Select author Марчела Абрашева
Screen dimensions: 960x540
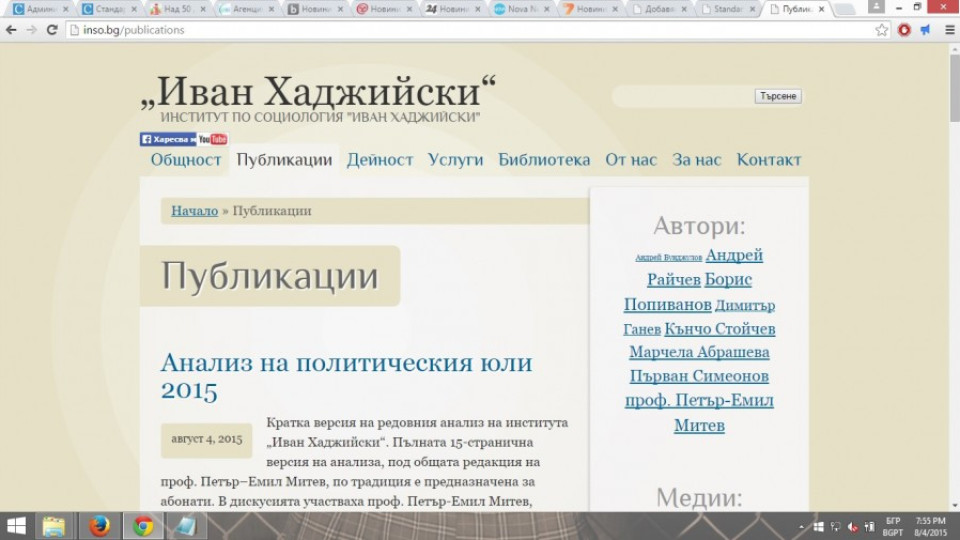pyautogui.click(x=699, y=352)
